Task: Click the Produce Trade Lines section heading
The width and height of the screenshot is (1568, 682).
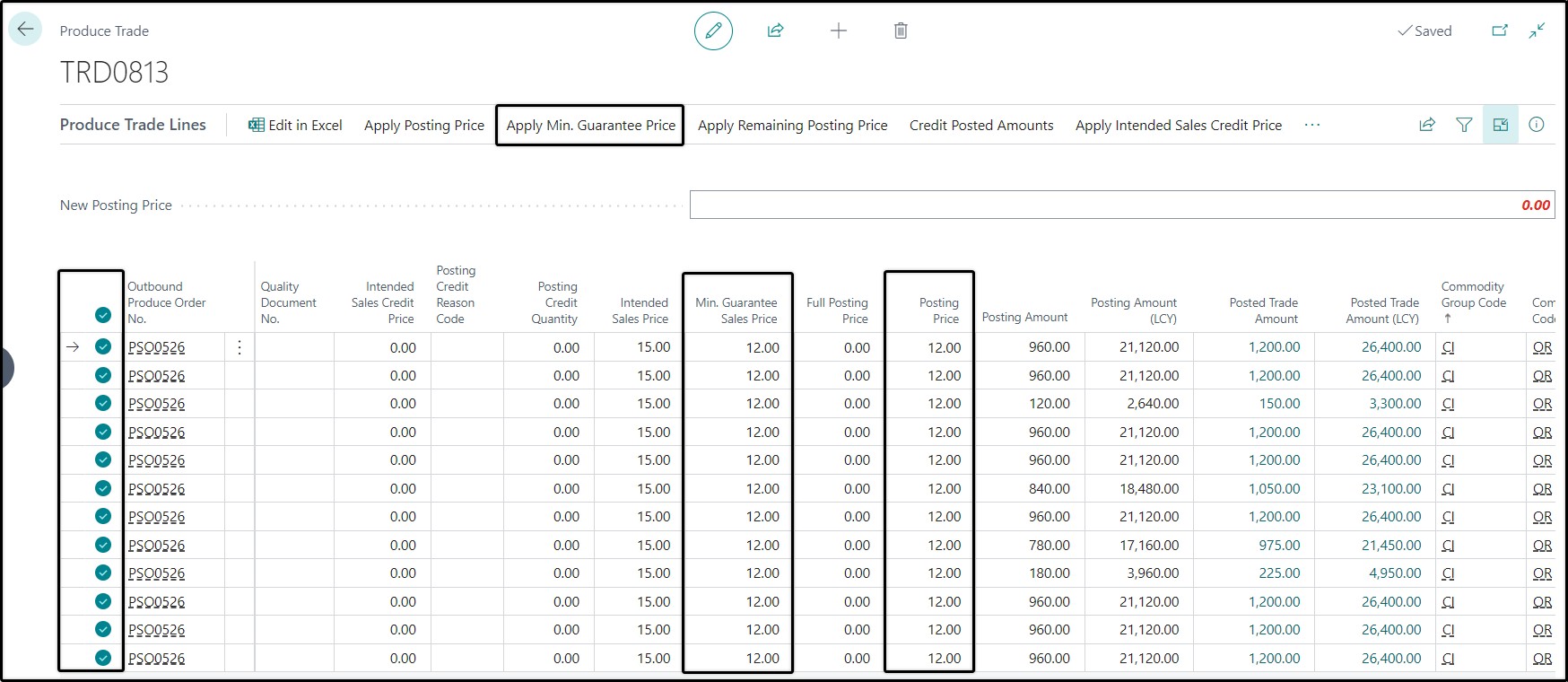Action: tap(133, 125)
